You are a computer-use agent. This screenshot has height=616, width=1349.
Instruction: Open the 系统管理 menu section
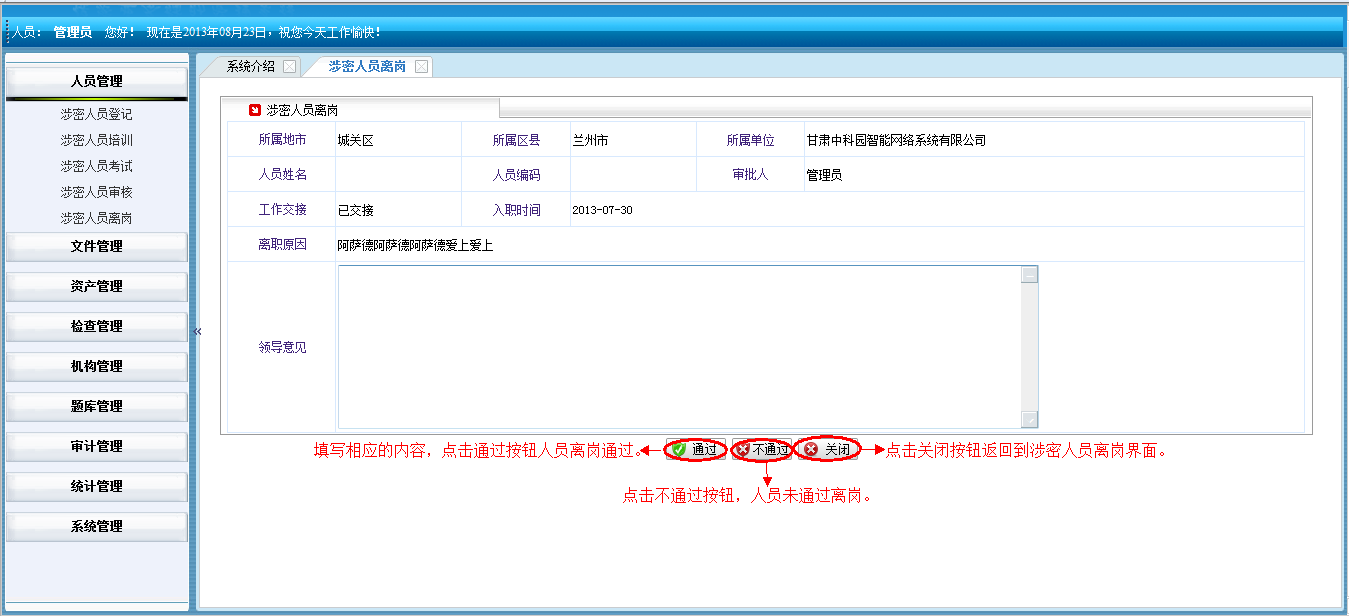tap(97, 526)
